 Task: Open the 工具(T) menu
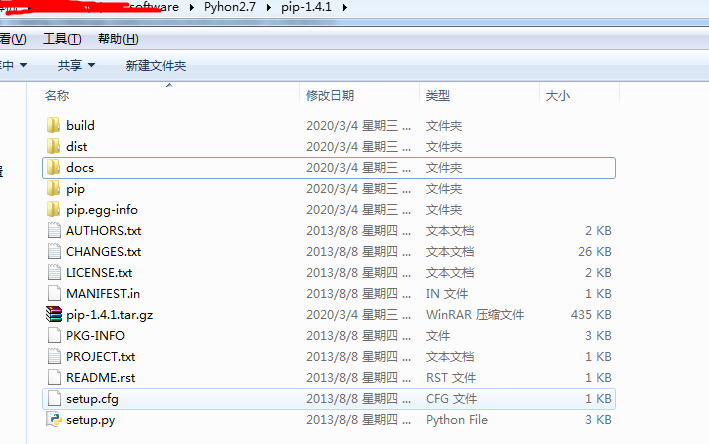click(x=62, y=39)
